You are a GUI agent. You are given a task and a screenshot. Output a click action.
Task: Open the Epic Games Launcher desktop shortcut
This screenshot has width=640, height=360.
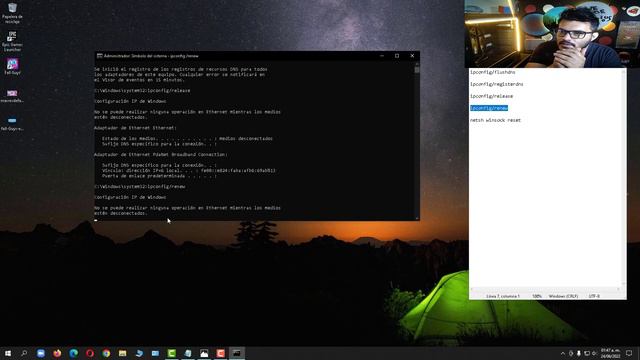coord(12,41)
